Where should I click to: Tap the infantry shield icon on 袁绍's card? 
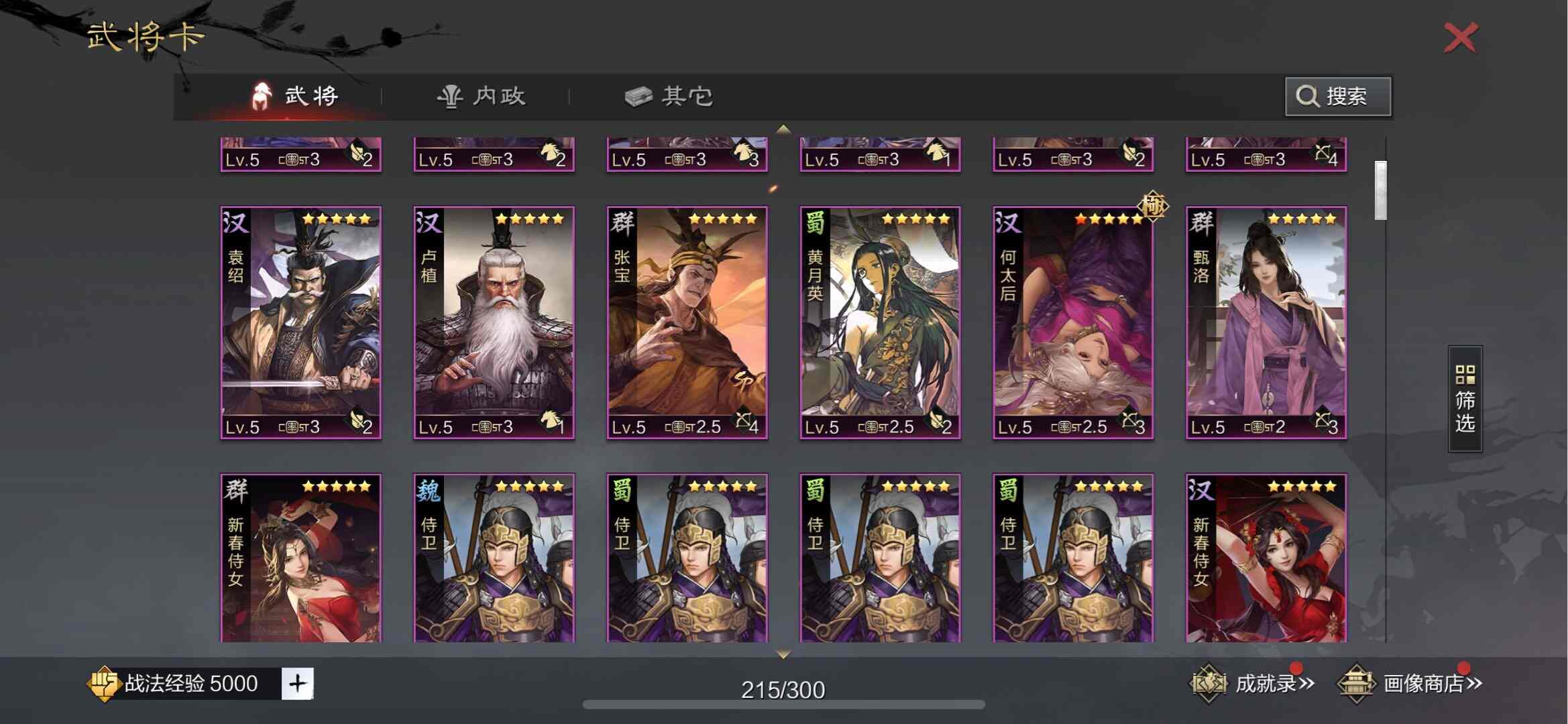(x=355, y=420)
